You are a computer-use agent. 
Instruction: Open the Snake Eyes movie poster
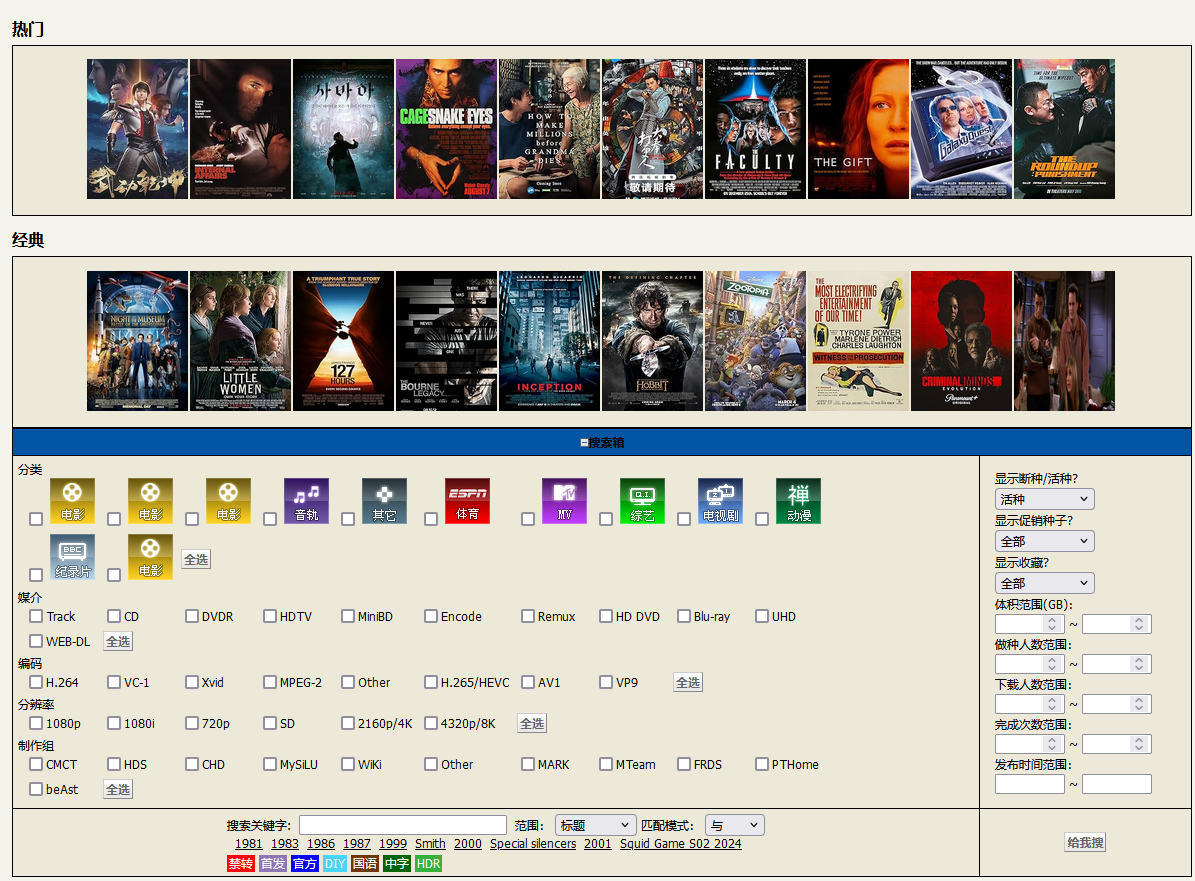[x=446, y=130]
